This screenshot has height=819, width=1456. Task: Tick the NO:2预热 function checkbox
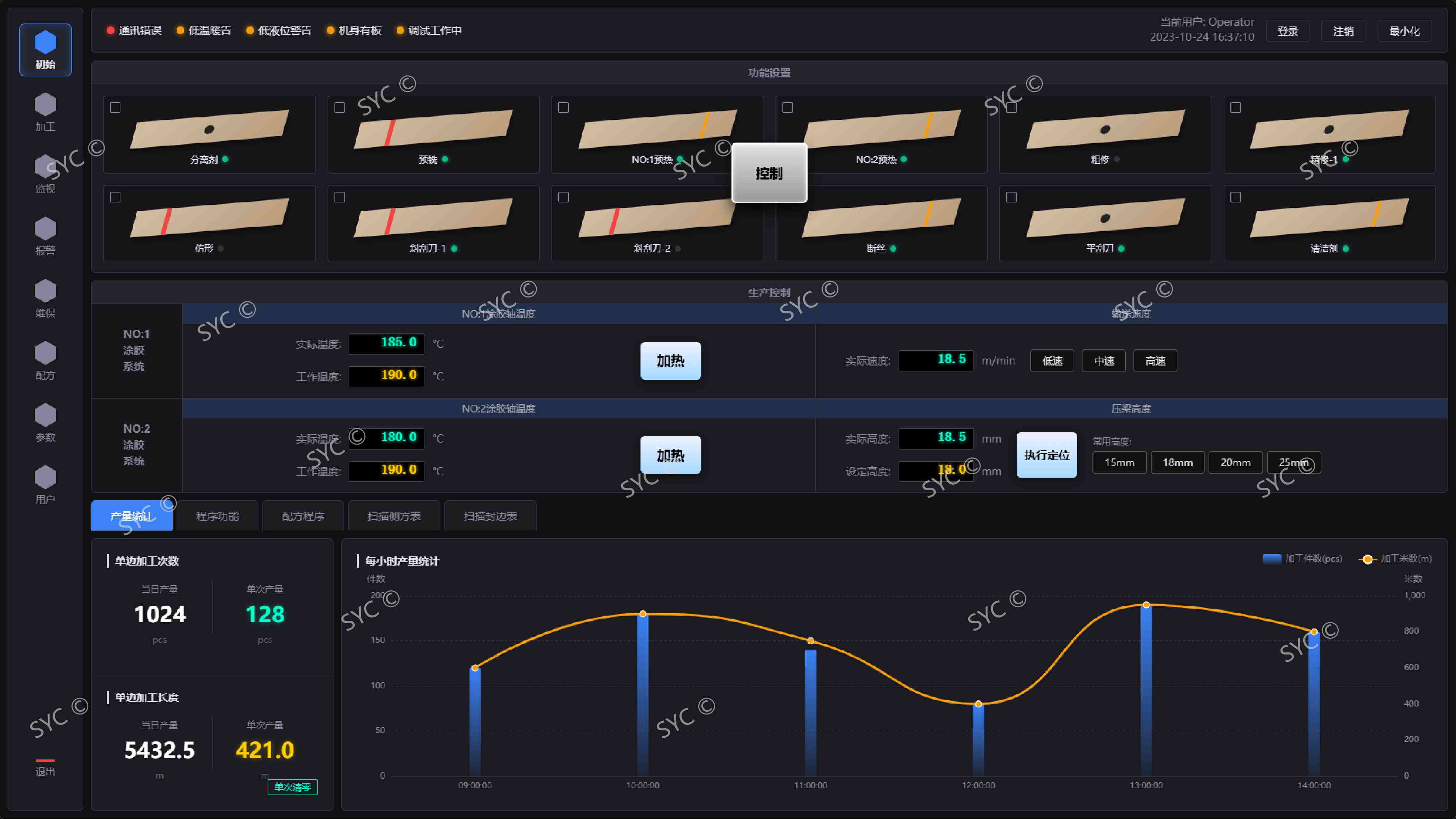pyautogui.click(x=788, y=108)
